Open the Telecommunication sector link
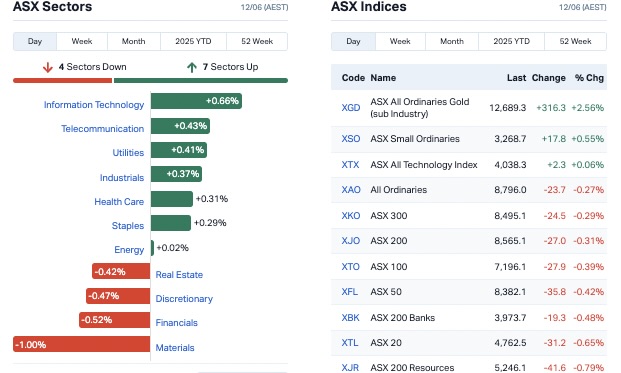The height and width of the screenshot is (373, 621). [103, 129]
